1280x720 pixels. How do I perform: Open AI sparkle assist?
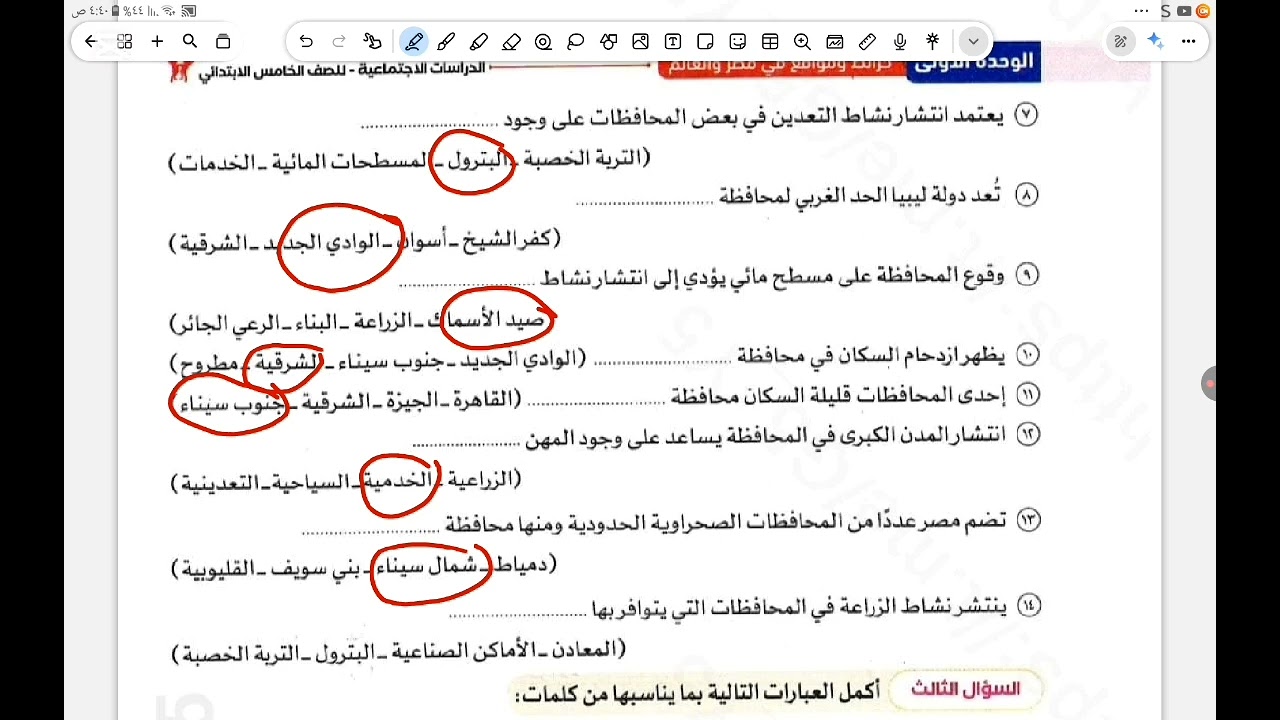click(x=1155, y=42)
